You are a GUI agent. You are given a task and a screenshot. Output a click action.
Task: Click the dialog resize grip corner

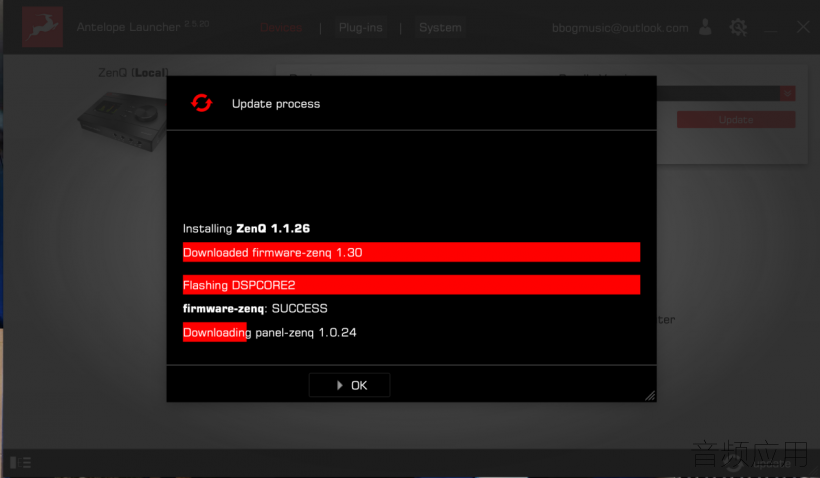[650, 396]
